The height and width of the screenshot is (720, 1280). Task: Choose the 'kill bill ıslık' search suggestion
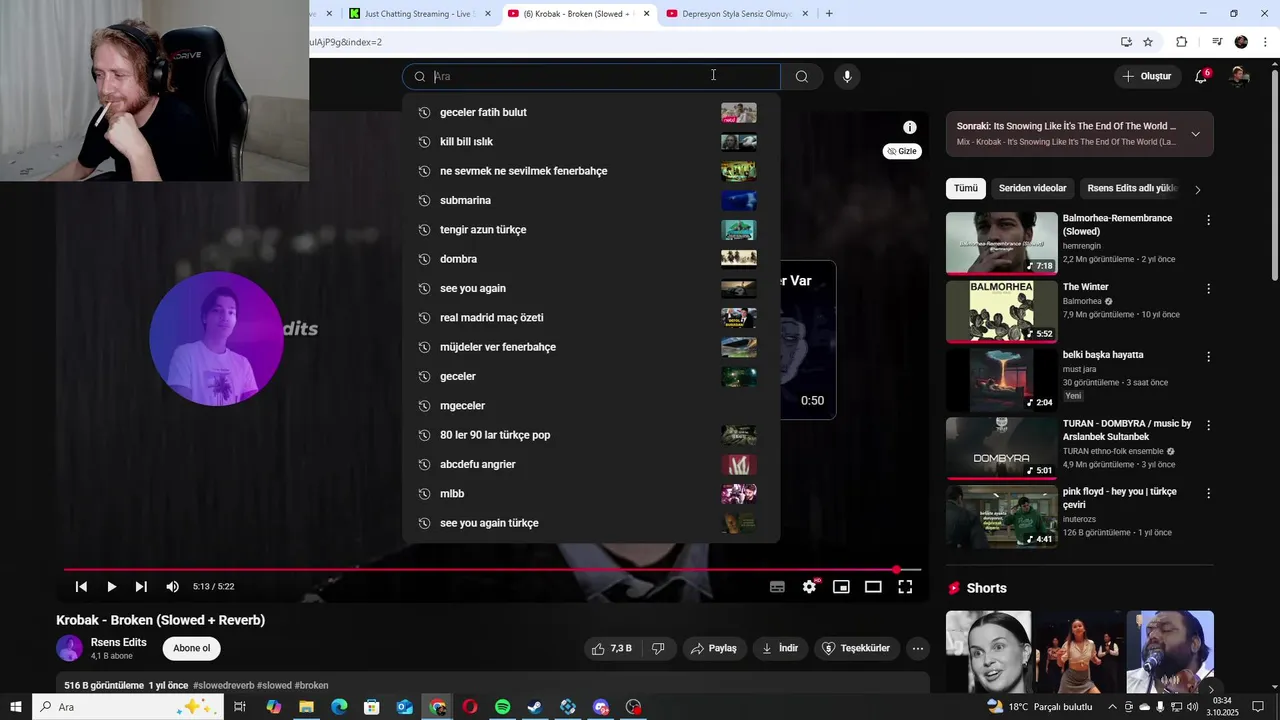591,142
